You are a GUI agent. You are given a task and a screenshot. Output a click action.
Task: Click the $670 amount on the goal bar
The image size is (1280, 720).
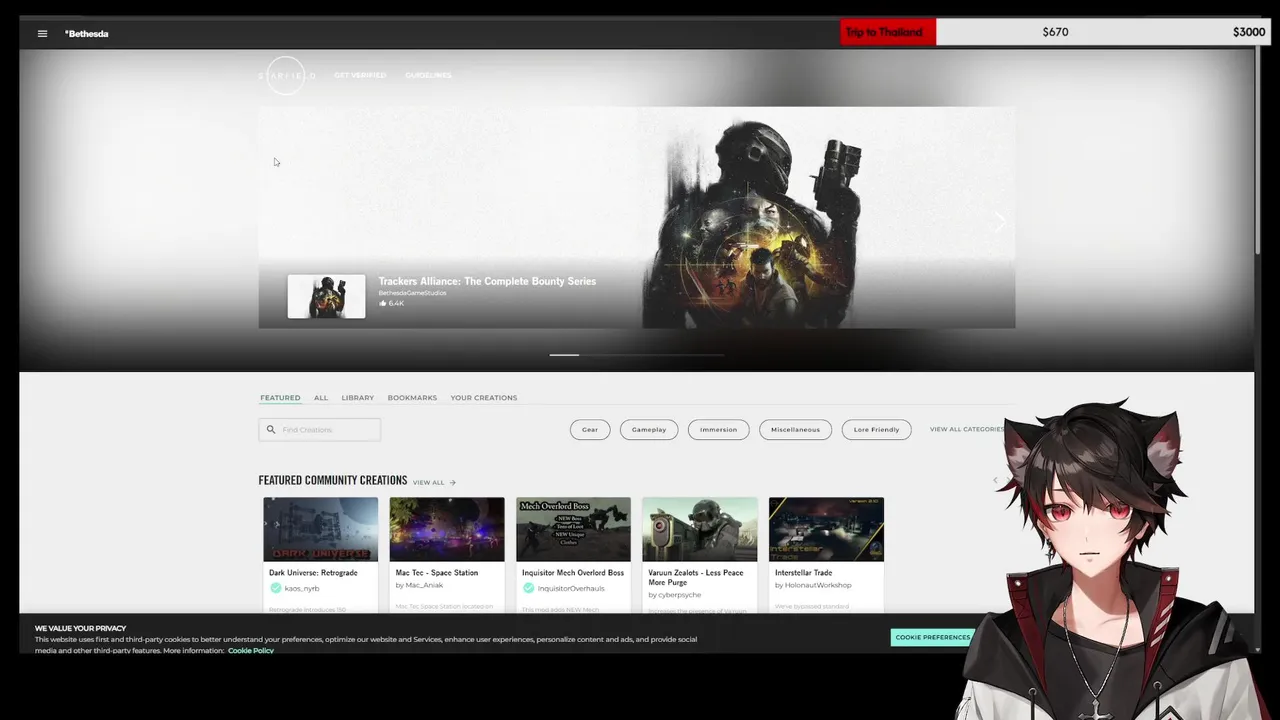1055,32
